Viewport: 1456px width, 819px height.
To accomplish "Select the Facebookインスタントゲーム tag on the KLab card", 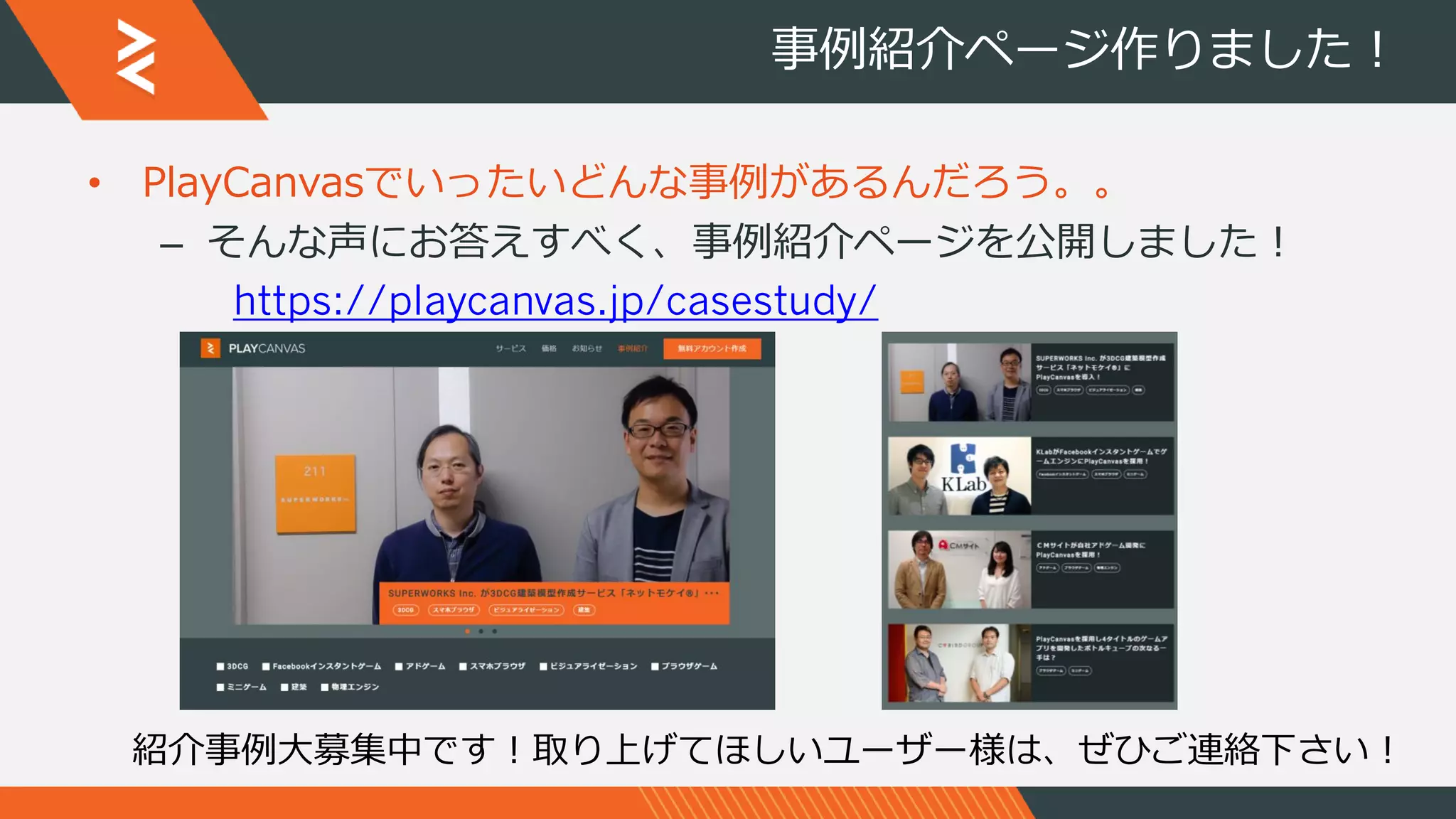I will click(1062, 474).
